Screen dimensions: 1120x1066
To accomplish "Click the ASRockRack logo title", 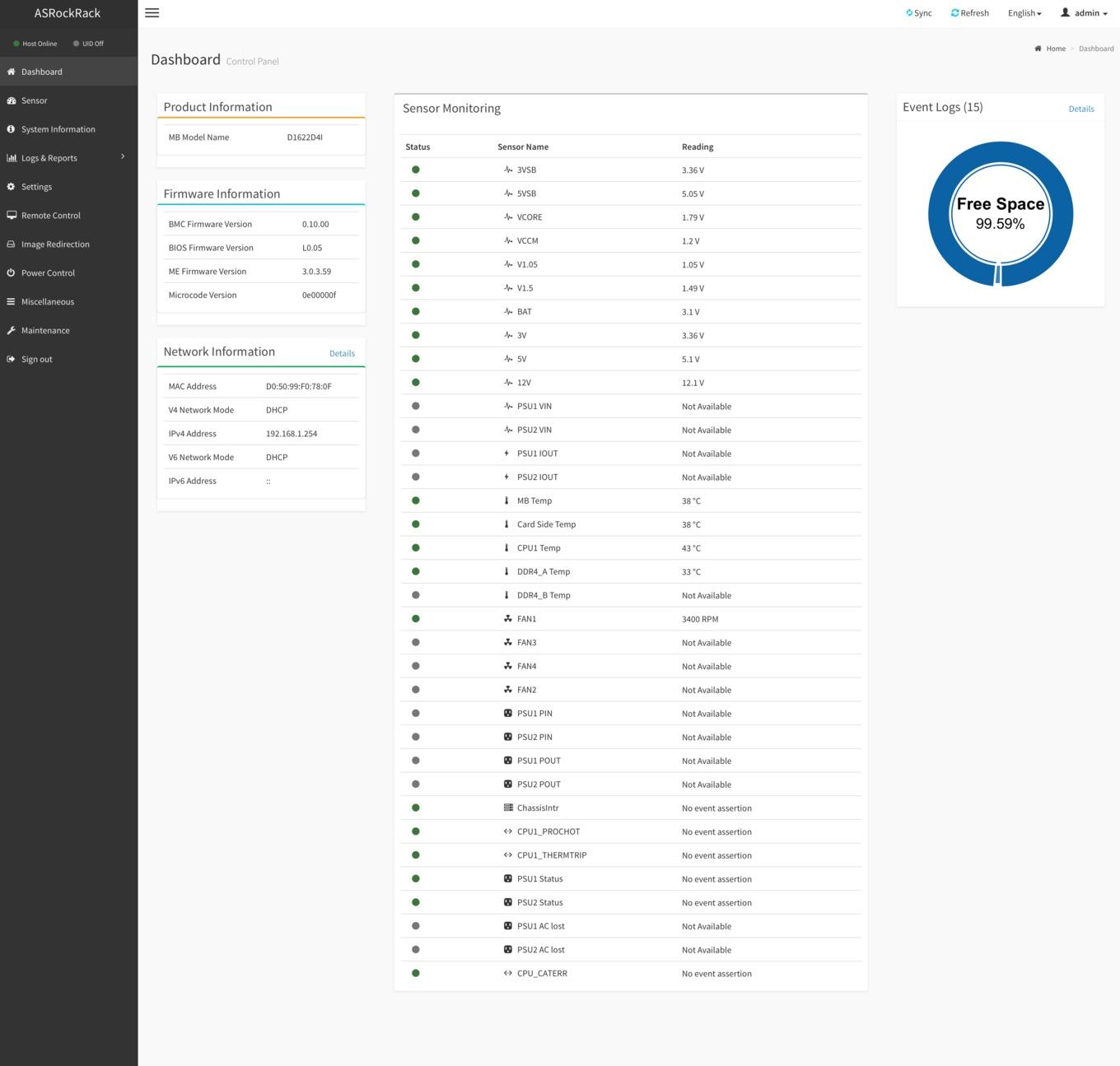I will pyautogui.click(x=68, y=13).
